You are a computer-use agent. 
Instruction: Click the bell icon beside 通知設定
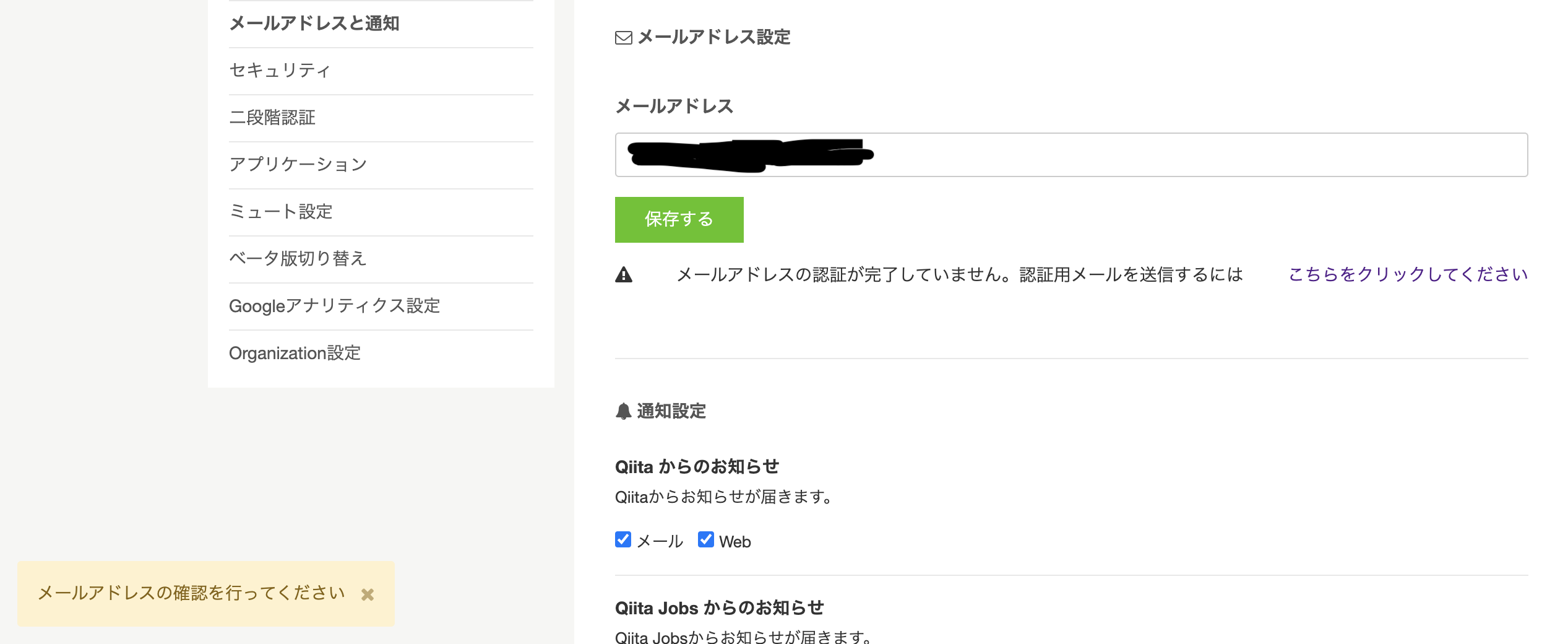click(x=623, y=410)
